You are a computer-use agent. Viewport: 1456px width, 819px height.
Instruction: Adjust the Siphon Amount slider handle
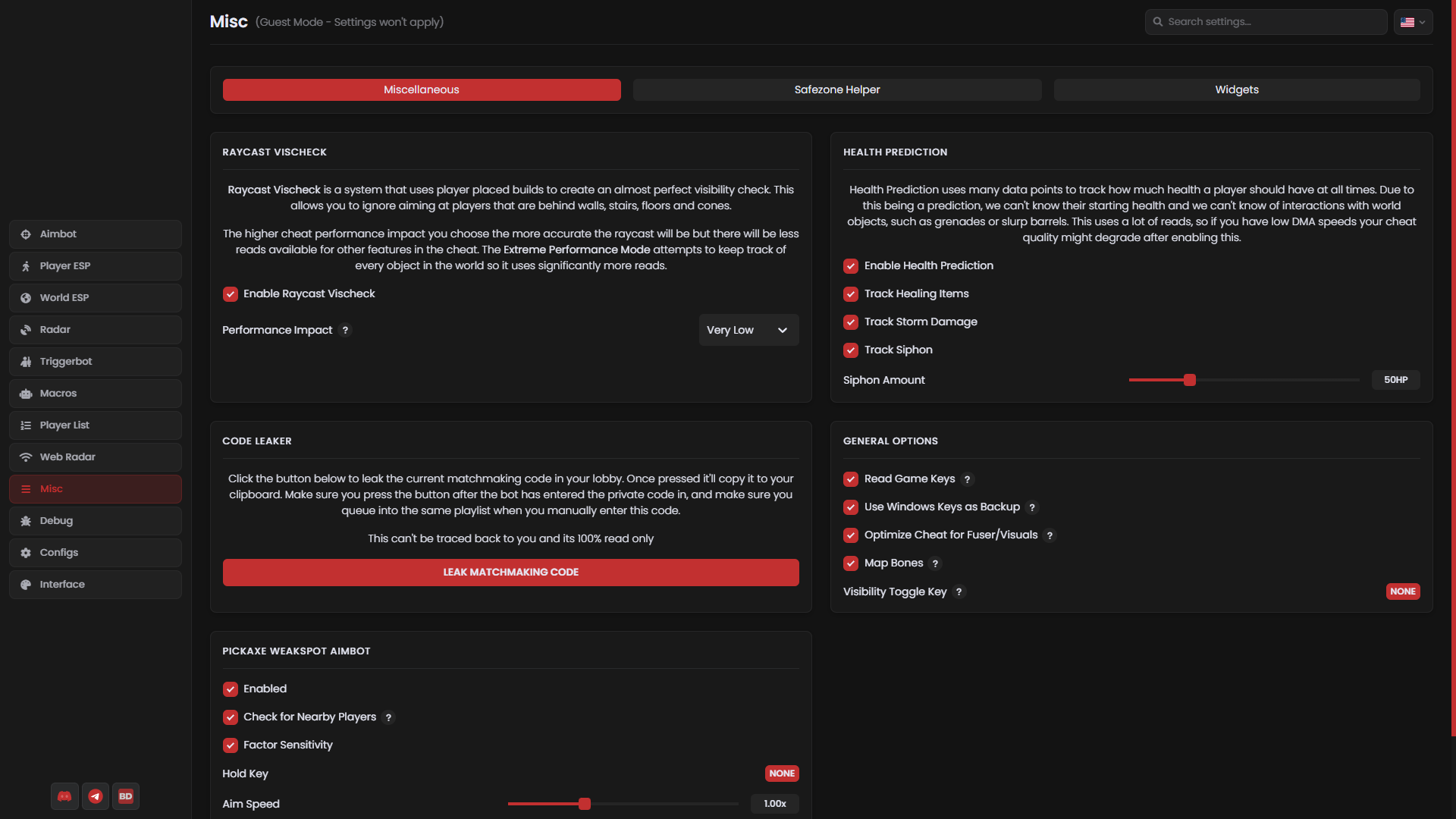[1190, 380]
